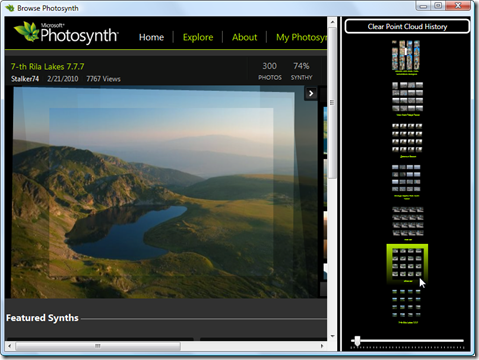This screenshot has width=479, height=360.
Task: Select the first colorful history thumbnail grid
Action: pos(406,57)
